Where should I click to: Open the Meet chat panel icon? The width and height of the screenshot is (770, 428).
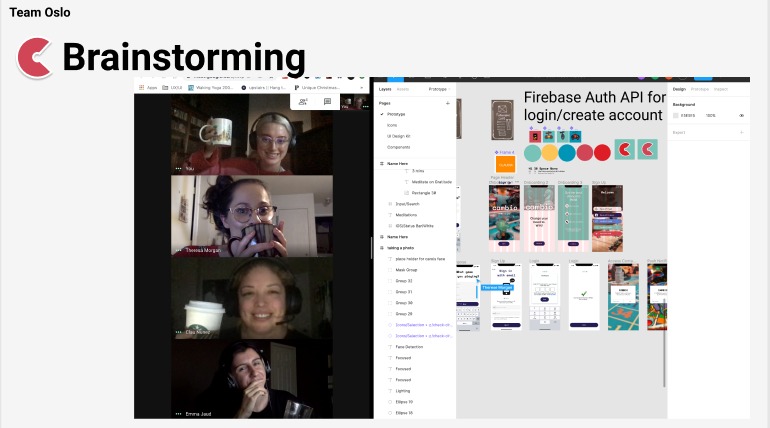click(x=327, y=102)
